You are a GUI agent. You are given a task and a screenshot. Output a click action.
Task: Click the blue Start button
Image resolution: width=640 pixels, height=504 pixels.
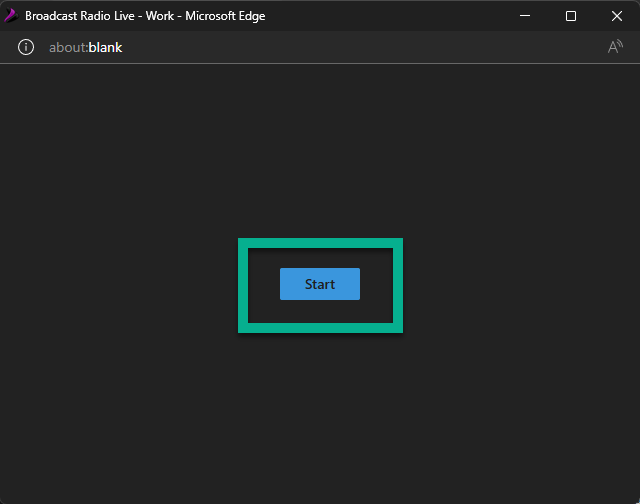320,284
